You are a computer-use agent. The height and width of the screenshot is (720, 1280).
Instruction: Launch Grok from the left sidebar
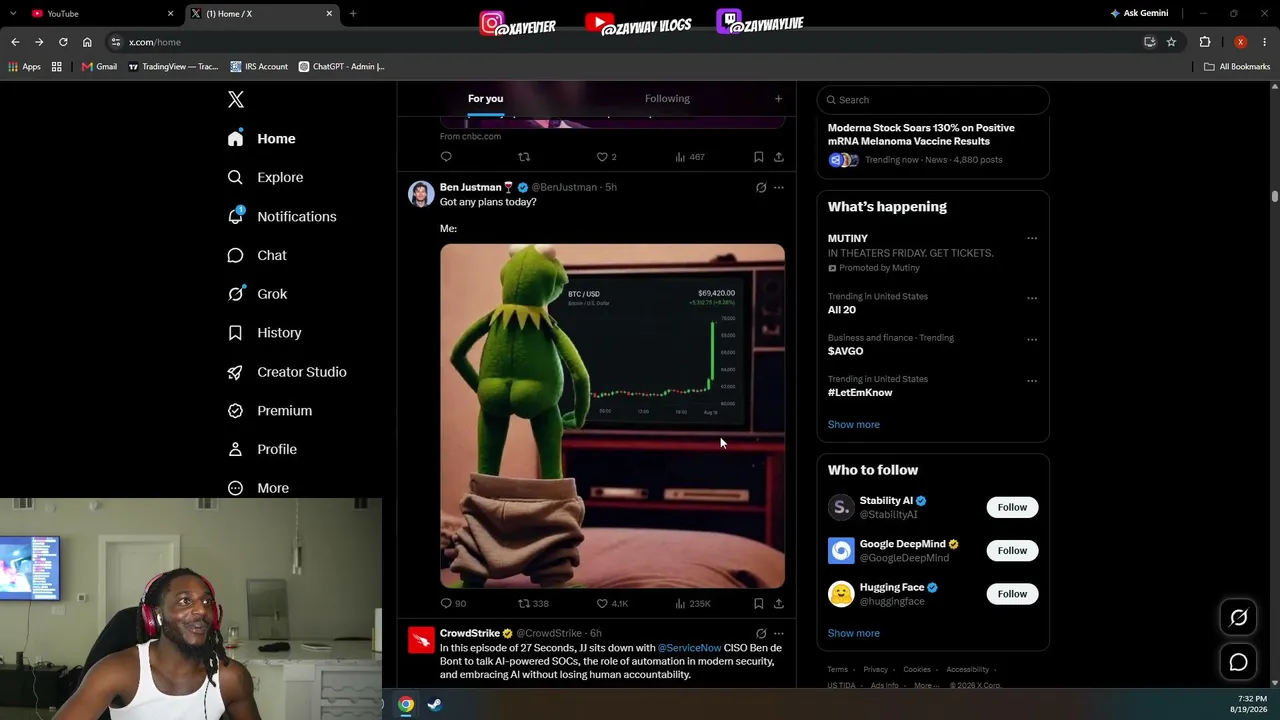coord(257,294)
